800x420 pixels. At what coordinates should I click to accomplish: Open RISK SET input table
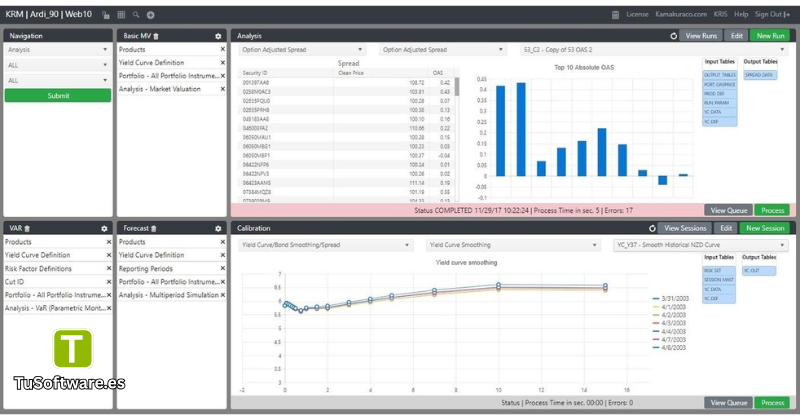[x=718, y=270]
